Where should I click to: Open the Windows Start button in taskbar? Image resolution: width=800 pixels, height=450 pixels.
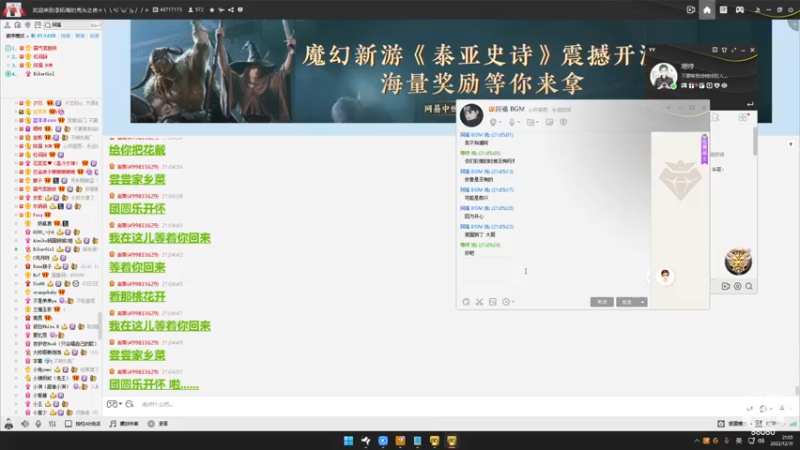point(348,441)
